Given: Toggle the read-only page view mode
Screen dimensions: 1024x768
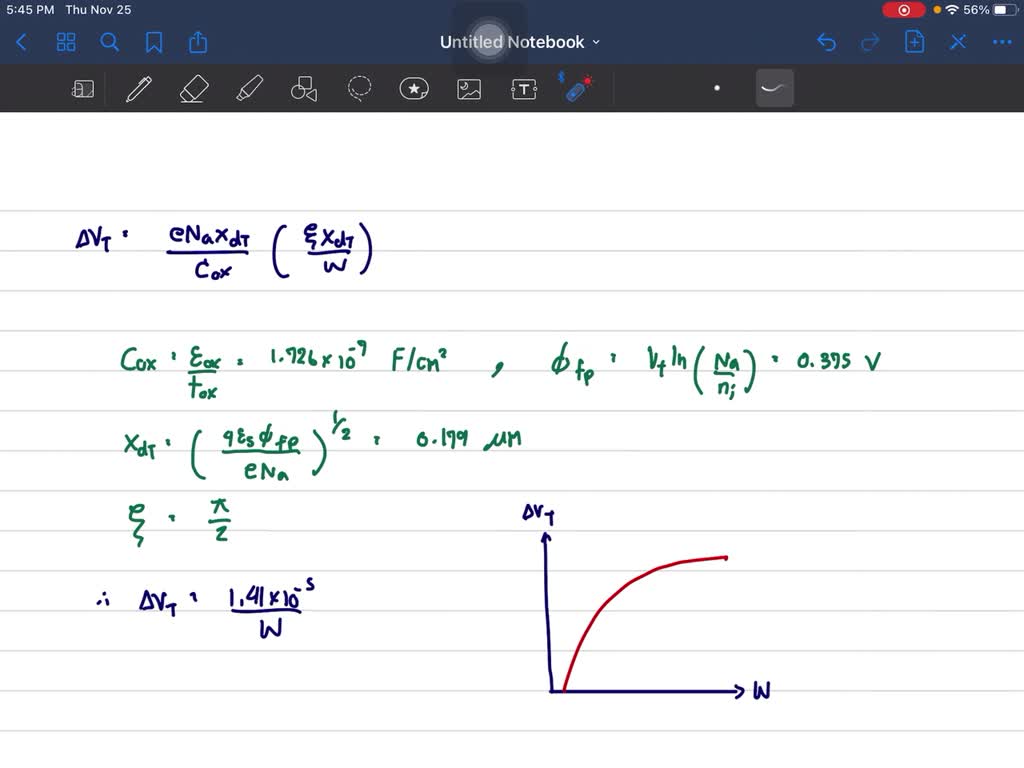Looking at the screenshot, I should (83, 88).
